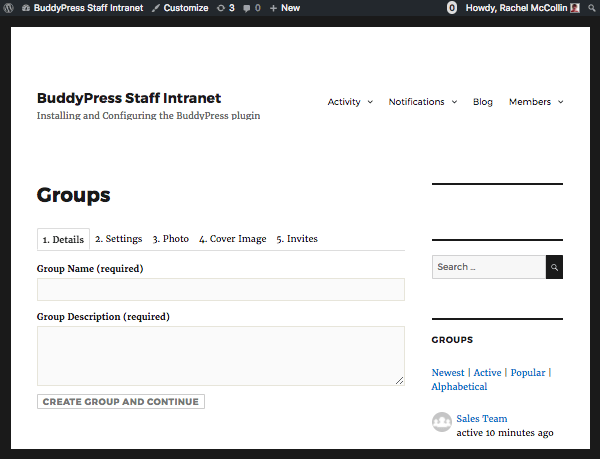The image size is (600, 459).
Task: Open the Activity navigation menu
Action: click(344, 102)
